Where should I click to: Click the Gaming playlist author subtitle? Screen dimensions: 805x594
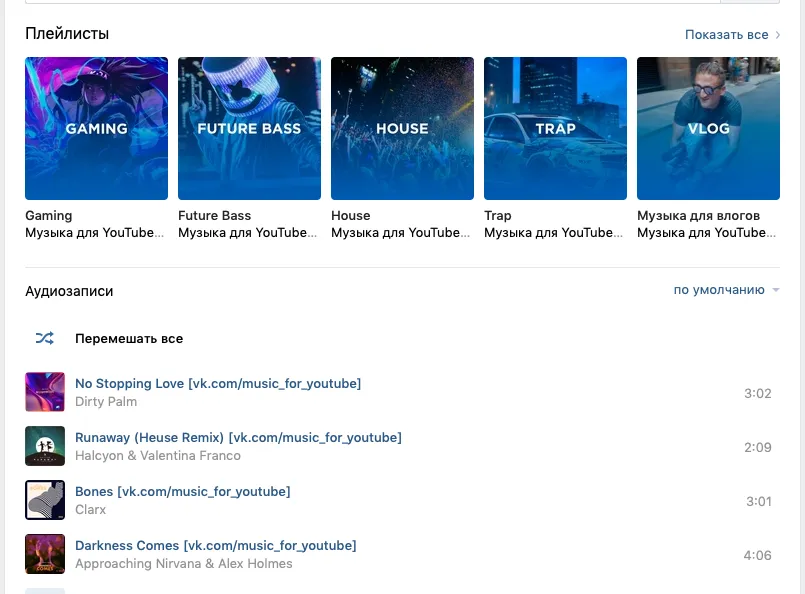point(95,233)
